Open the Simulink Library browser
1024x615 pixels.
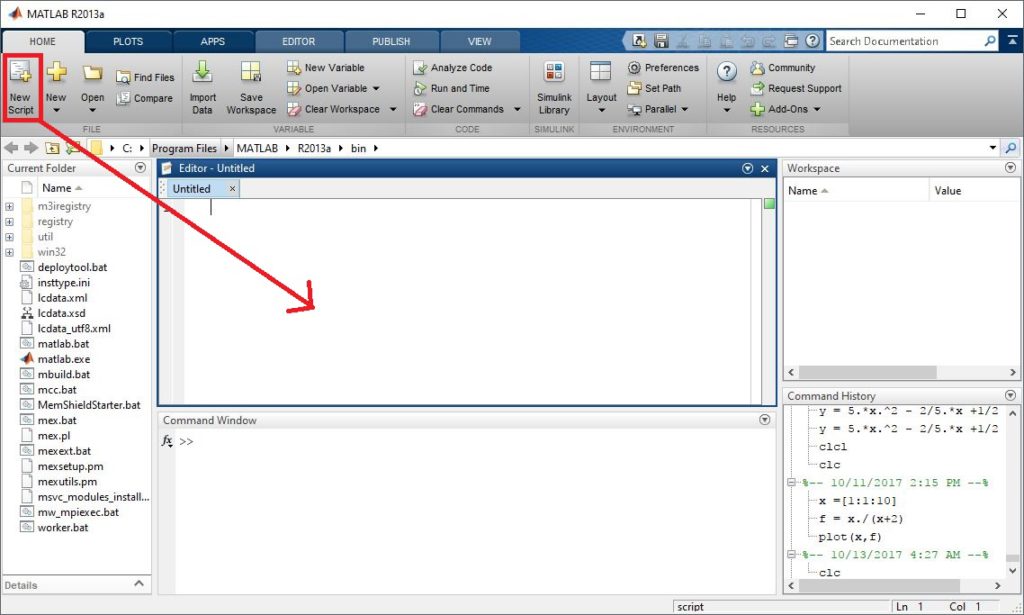point(553,87)
